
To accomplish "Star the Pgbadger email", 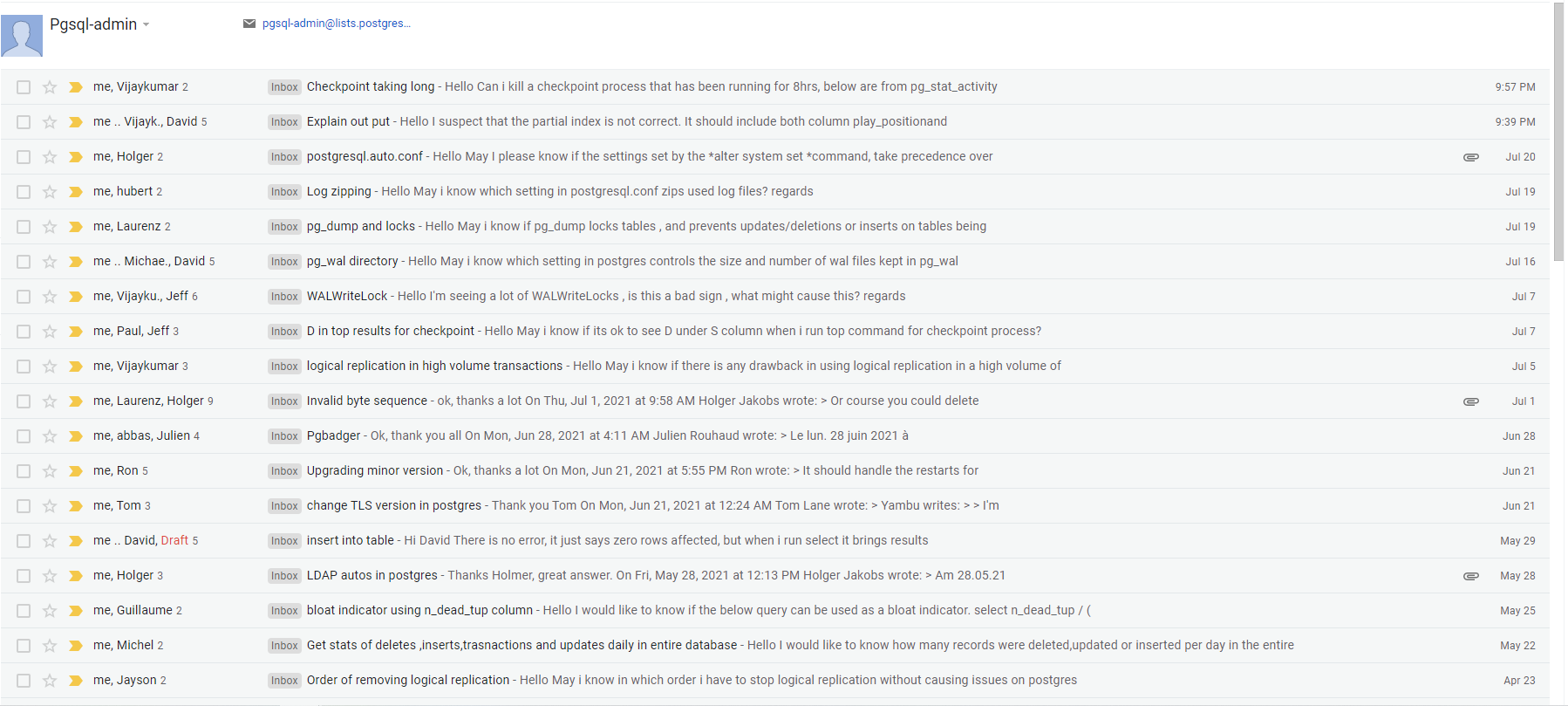I will [x=50, y=436].
